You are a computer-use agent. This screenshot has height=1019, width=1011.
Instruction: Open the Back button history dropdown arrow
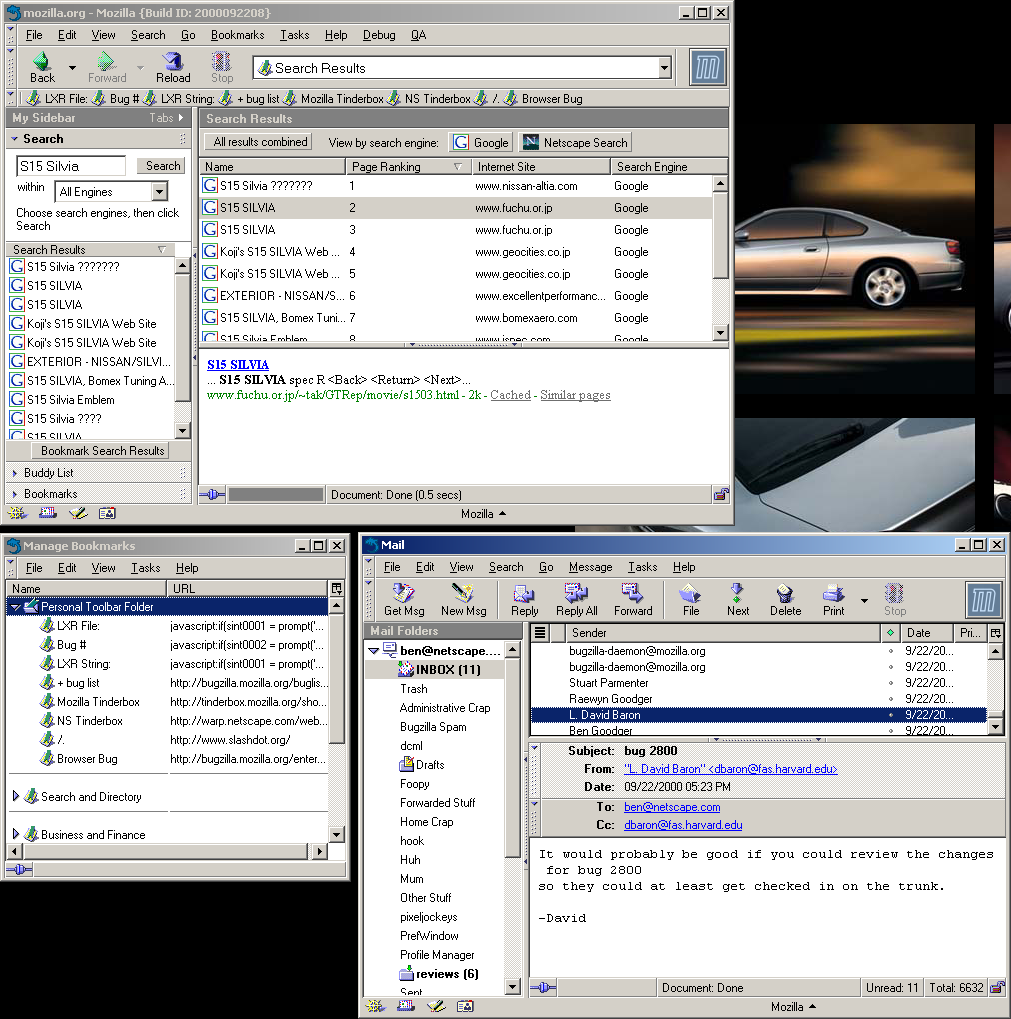point(72,67)
